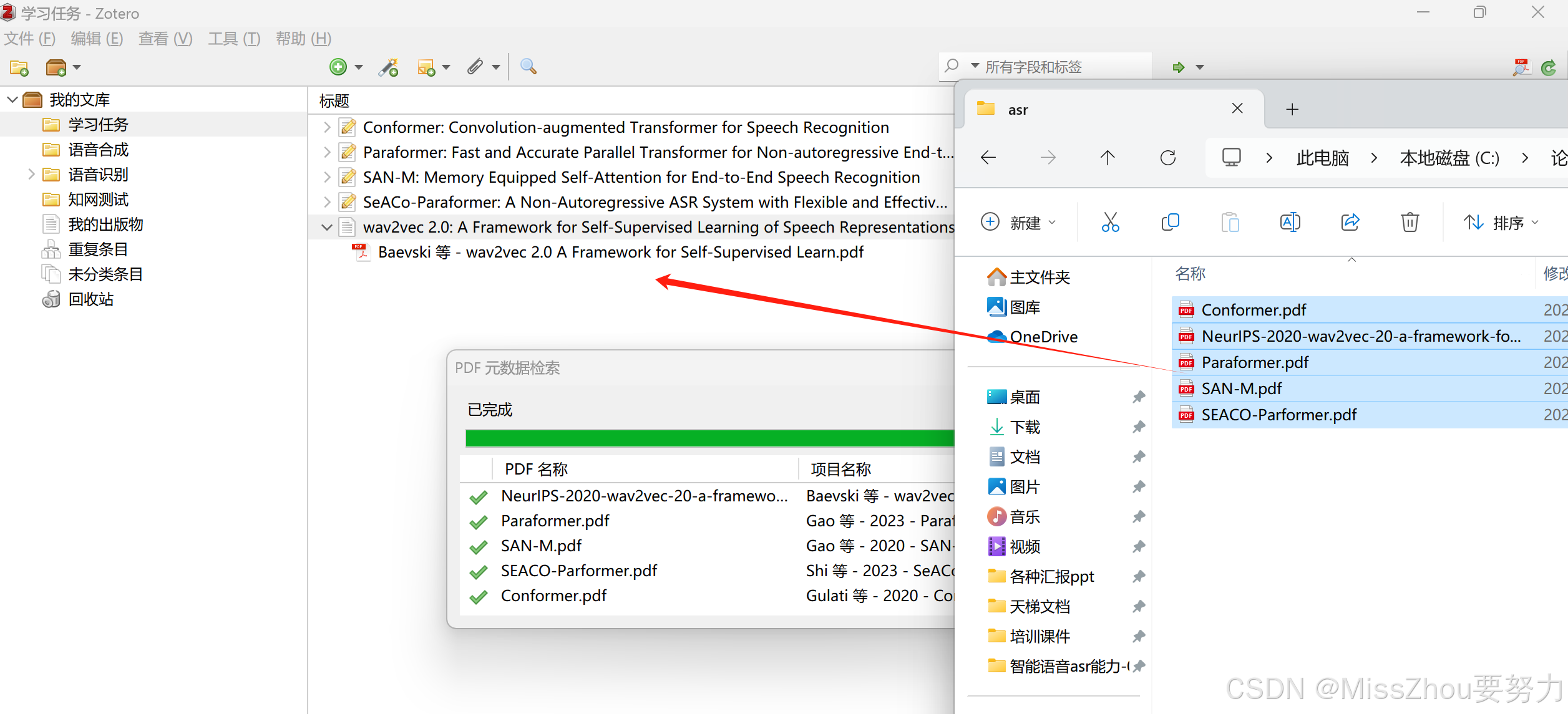Click the 新建 button in Explorer
Viewport: 1568px width, 714px height.
pos(1018,222)
